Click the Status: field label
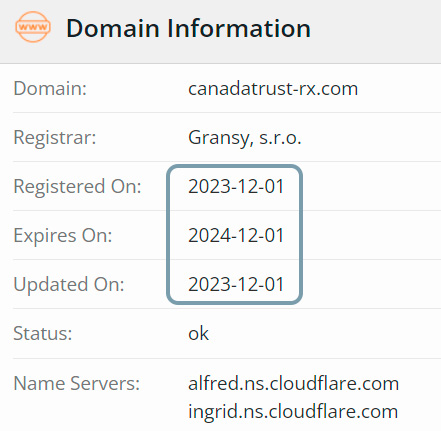The width and height of the screenshot is (441, 431). tap(43, 333)
